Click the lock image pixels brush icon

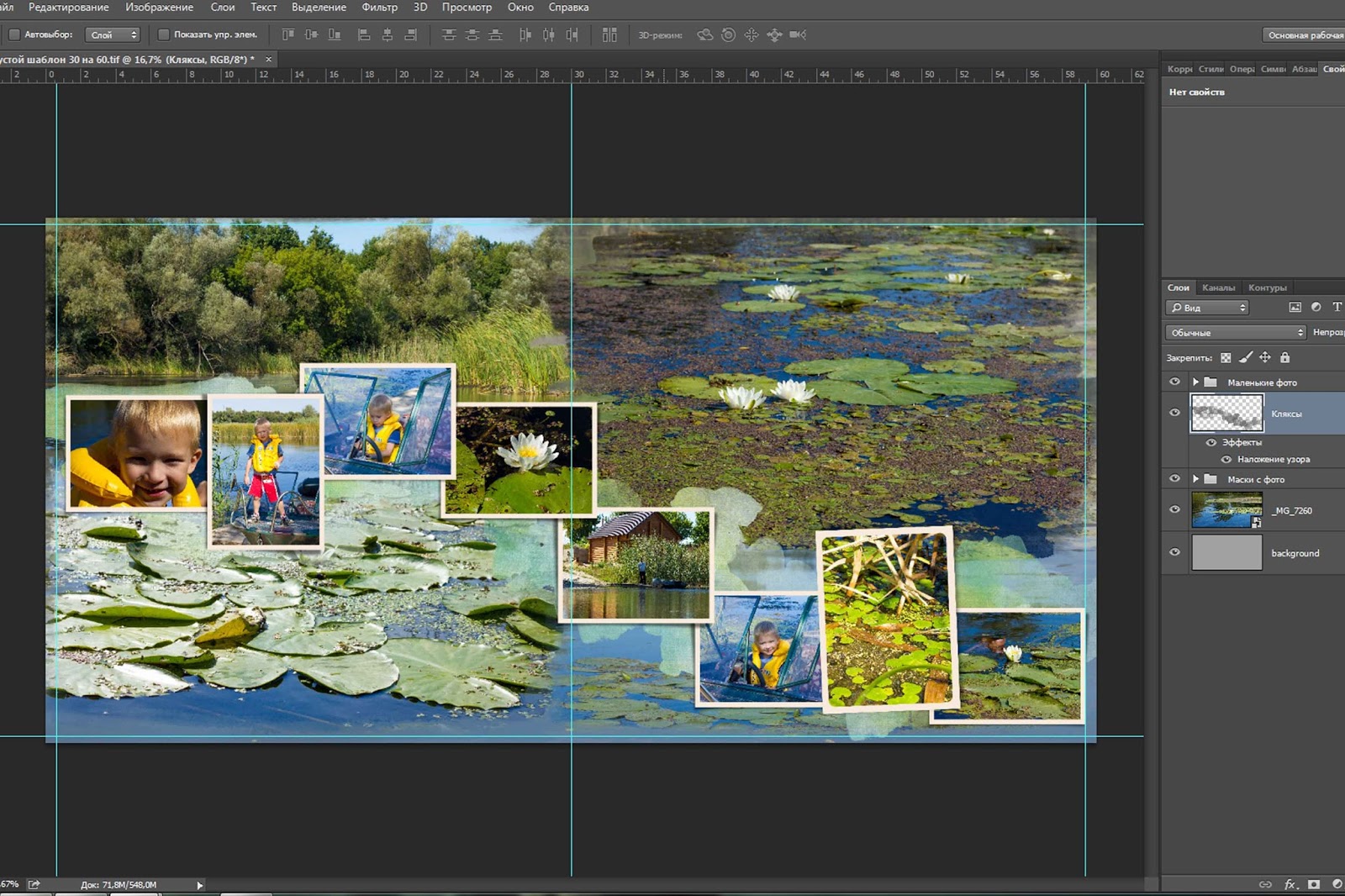click(x=1246, y=358)
